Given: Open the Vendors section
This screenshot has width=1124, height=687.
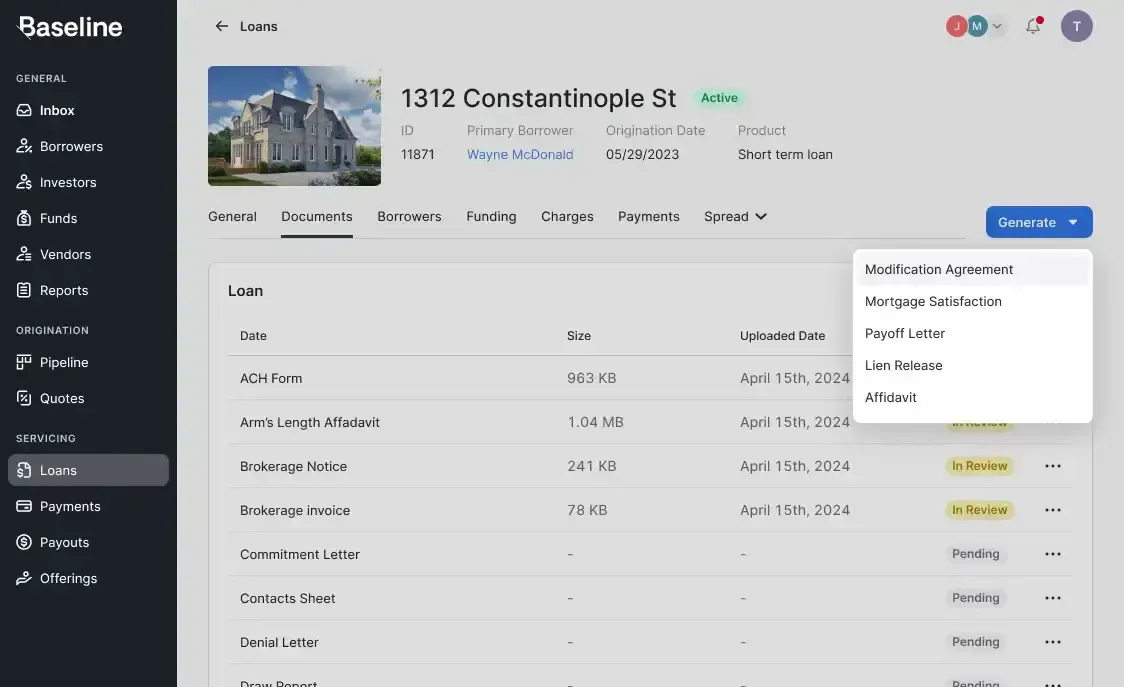Looking at the screenshot, I should point(64,254).
